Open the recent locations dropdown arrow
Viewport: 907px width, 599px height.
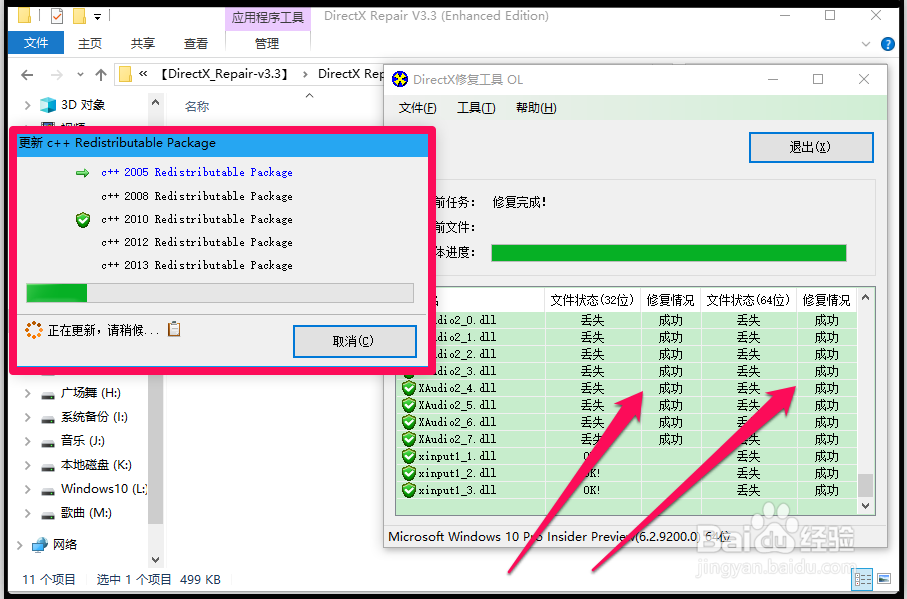pyautogui.click(x=80, y=75)
